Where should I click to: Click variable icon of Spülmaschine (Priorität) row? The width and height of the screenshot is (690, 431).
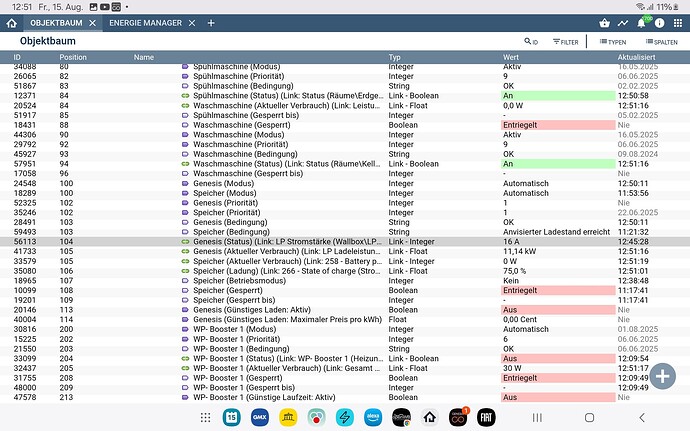pyautogui.click(x=185, y=76)
